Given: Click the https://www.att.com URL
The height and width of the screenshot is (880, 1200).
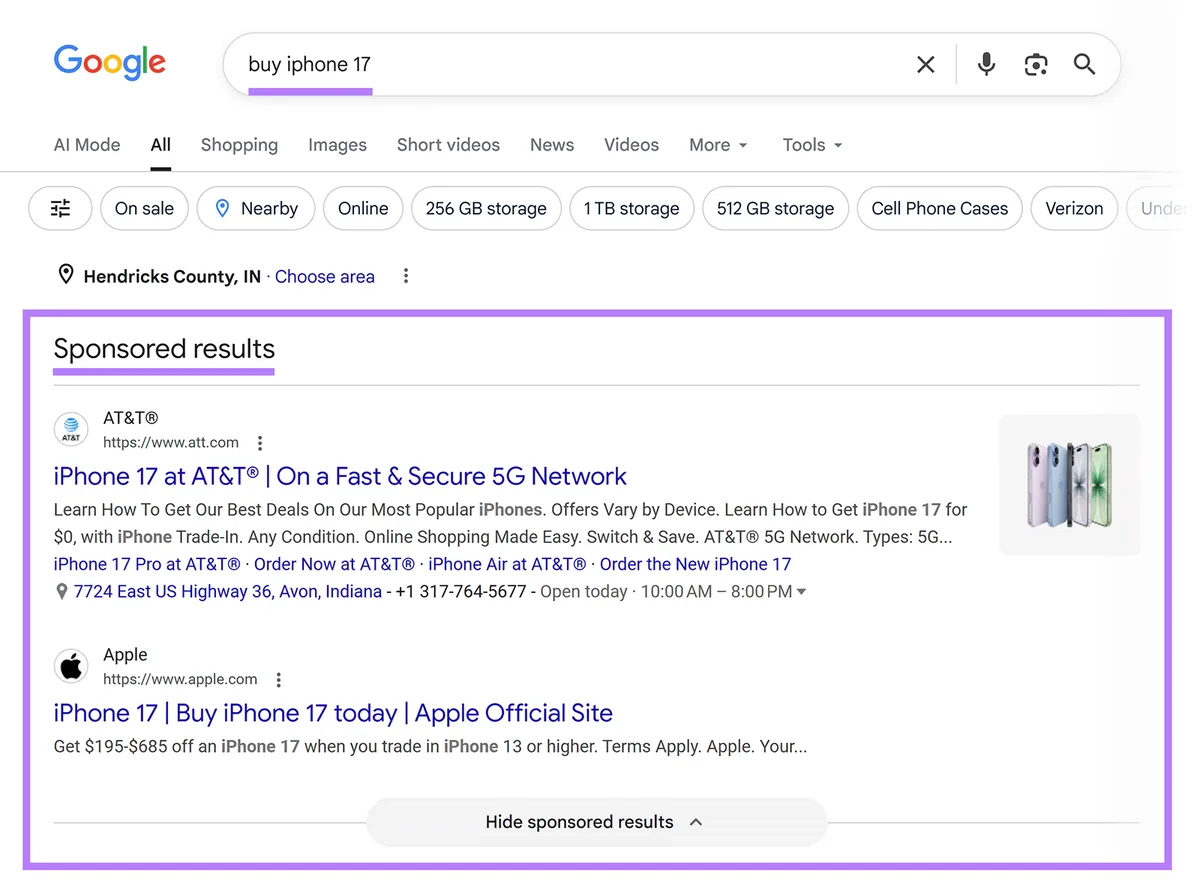Looking at the screenshot, I should (x=171, y=442).
